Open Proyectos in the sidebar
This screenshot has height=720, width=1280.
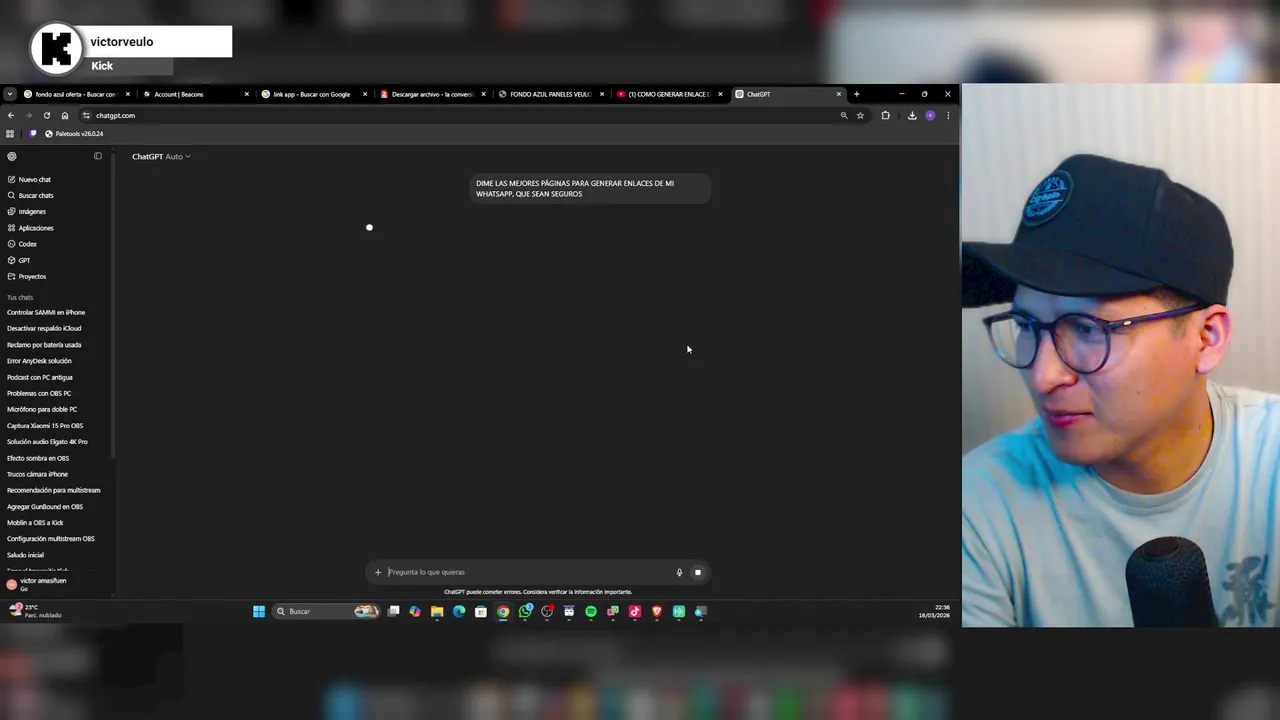point(27,276)
